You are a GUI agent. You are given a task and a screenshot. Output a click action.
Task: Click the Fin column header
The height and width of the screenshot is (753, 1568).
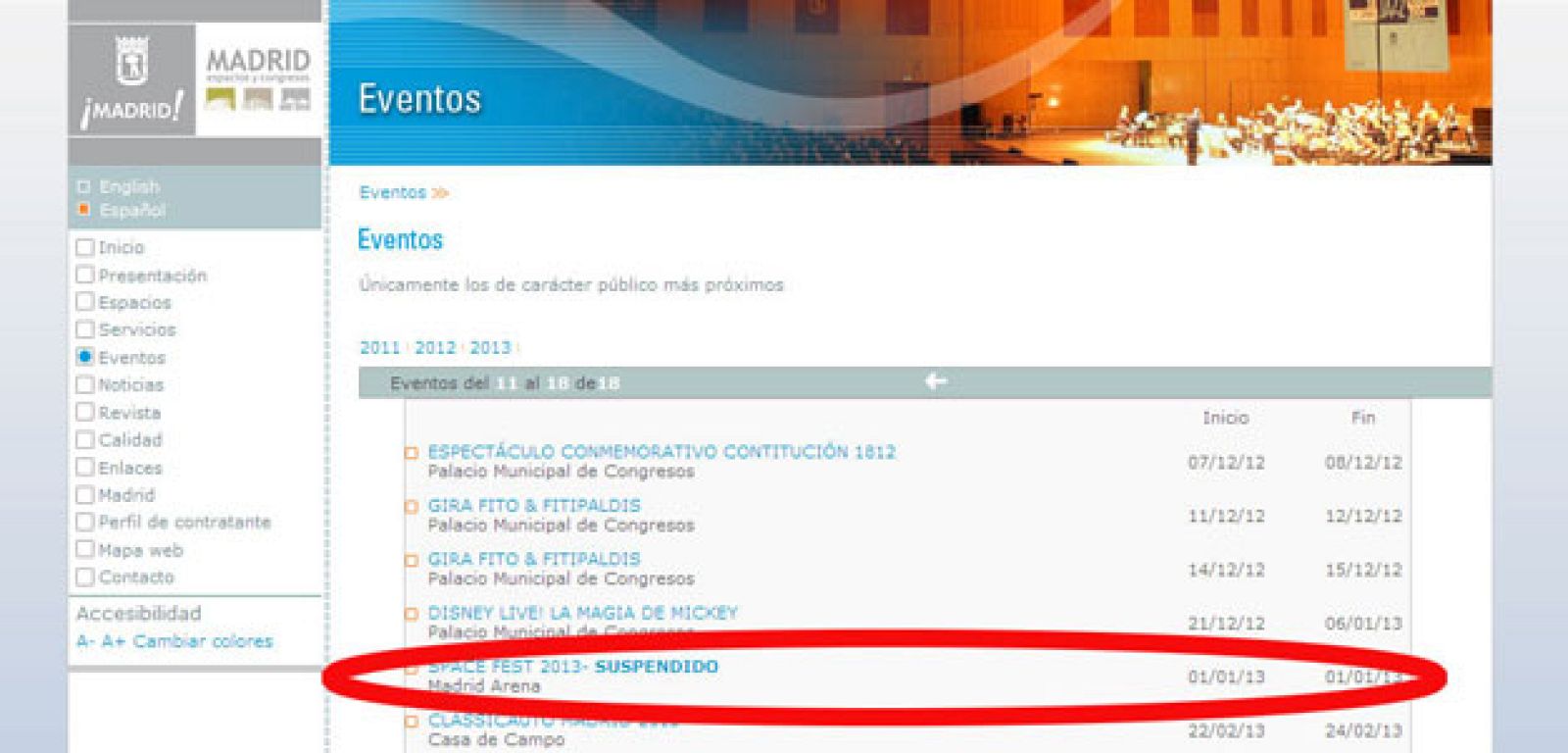[1363, 418]
